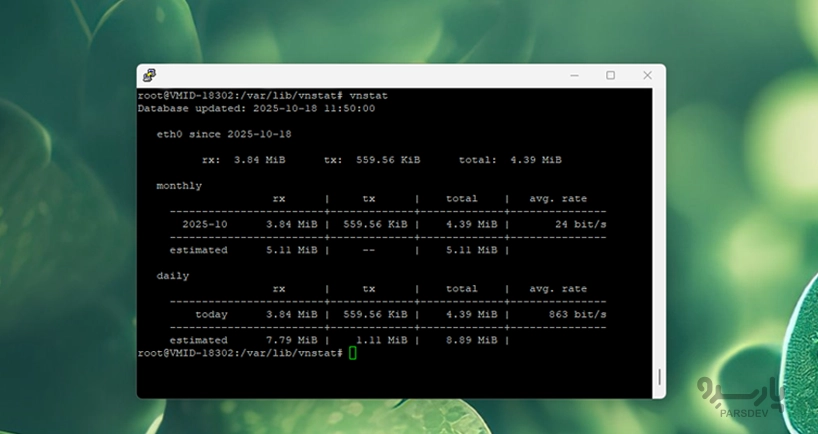Screen dimensions: 818x434
Task: Click the 8.89 MiB estimated daily total
Action: pos(470,340)
